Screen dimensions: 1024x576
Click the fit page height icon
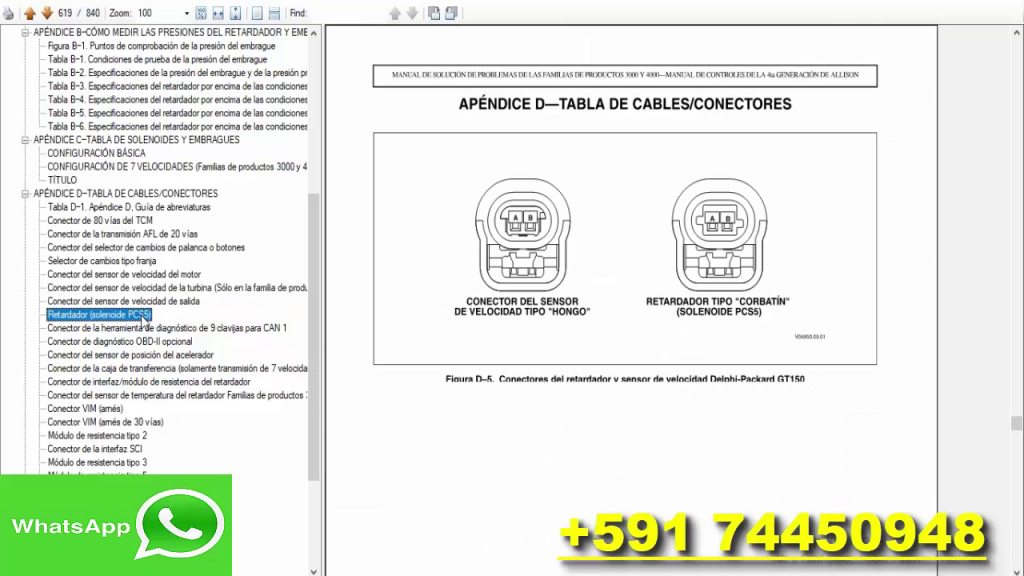234,12
